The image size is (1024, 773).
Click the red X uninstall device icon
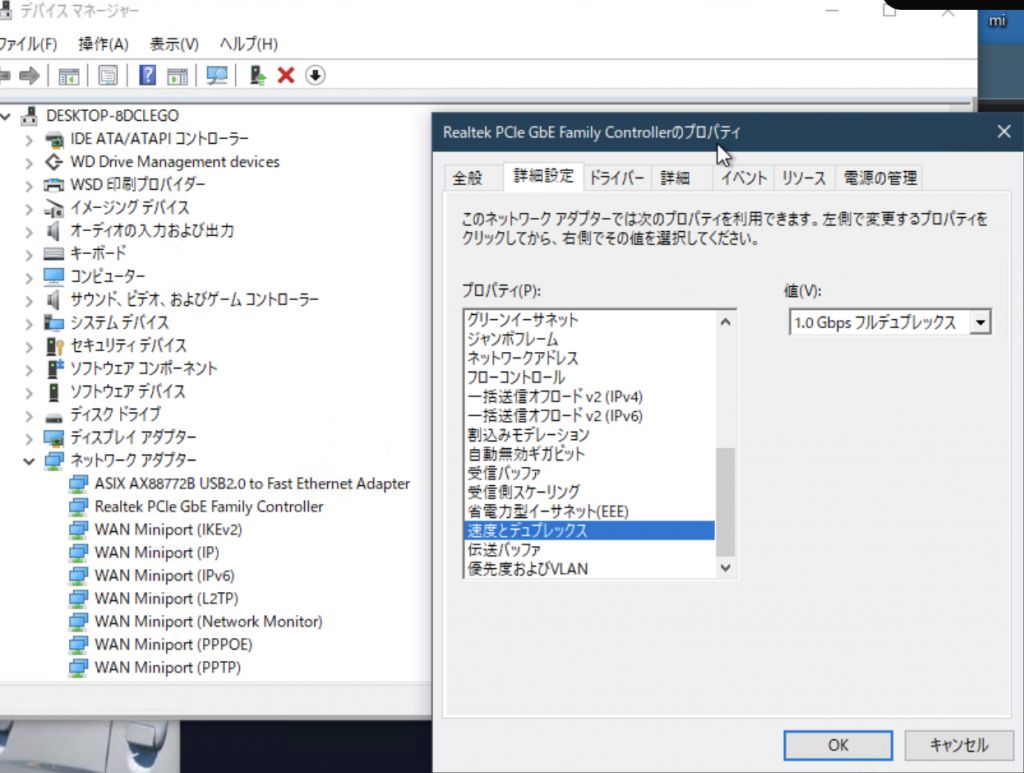coord(286,76)
